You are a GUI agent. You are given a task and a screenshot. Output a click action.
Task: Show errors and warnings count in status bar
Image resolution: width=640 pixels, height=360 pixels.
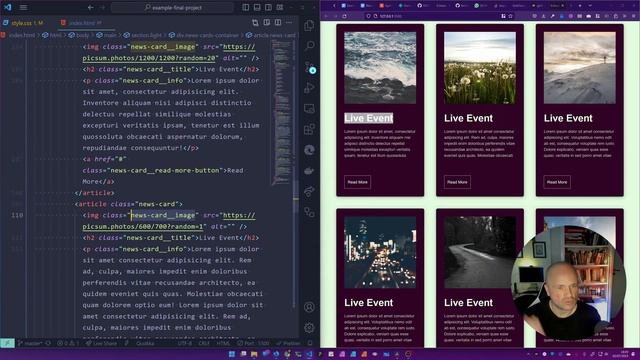click(x=68, y=343)
